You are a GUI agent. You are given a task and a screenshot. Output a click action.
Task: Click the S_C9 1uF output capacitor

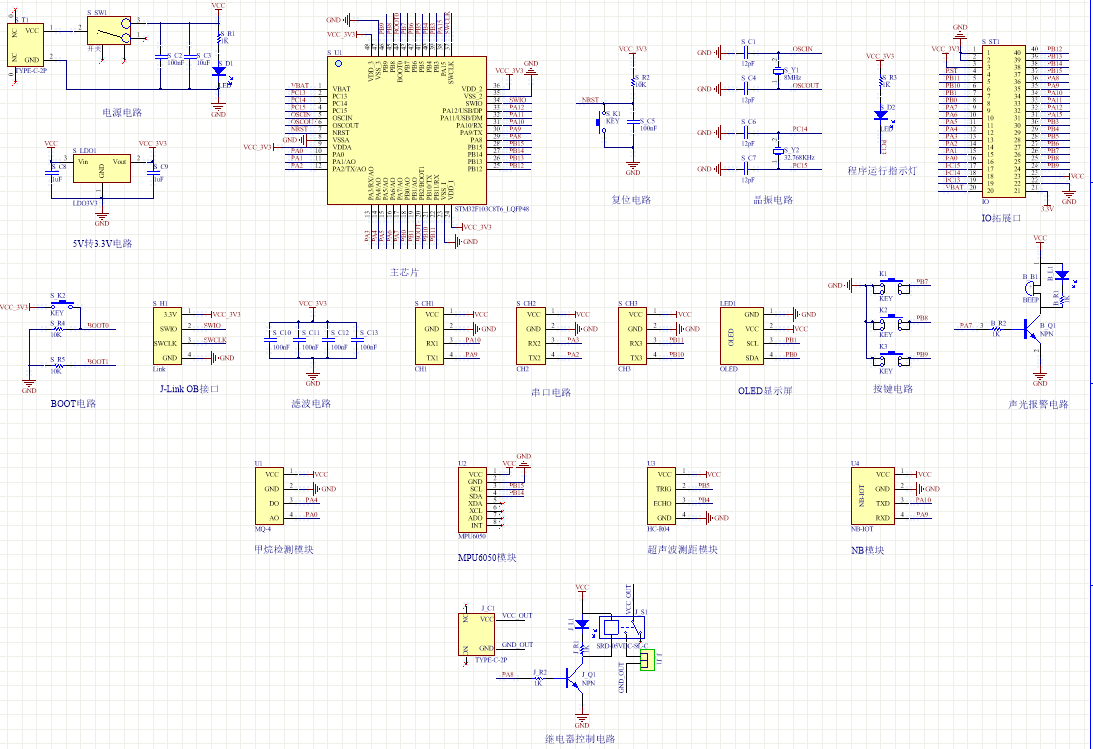click(153, 172)
